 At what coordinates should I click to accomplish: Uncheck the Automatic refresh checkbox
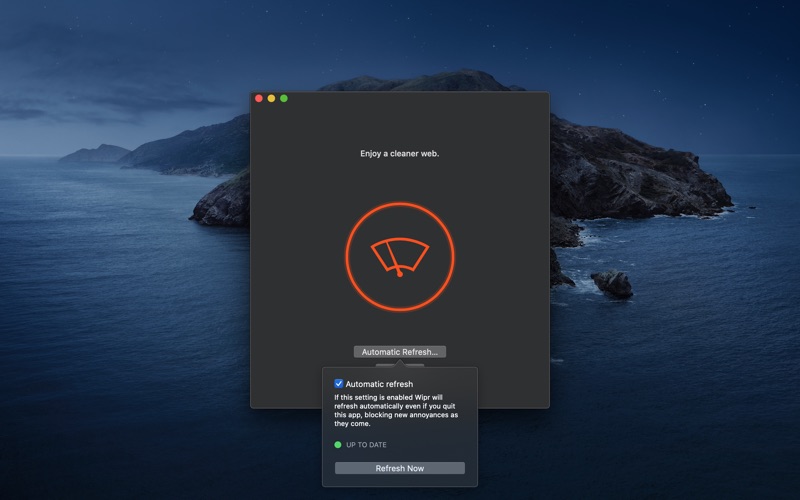point(338,383)
